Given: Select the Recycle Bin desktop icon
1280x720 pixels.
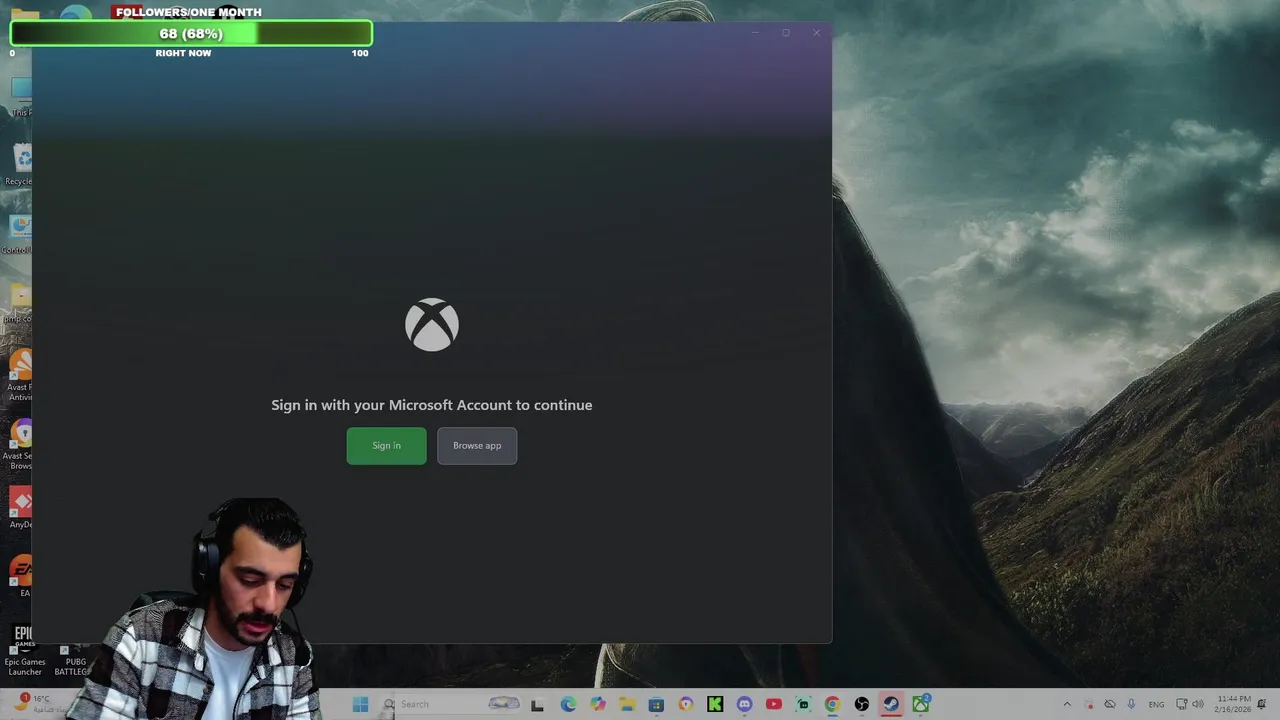Looking at the screenshot, I should click(19, 165).
